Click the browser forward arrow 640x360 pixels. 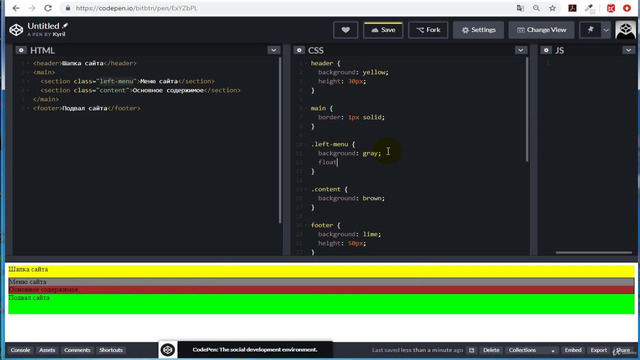32,8
